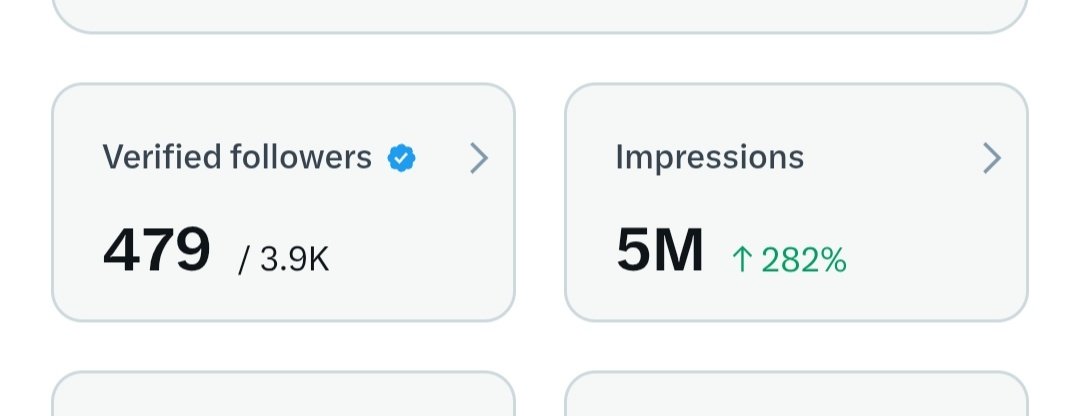
Task: Click the cut-off card at bottom left
Action: [283, 394]
